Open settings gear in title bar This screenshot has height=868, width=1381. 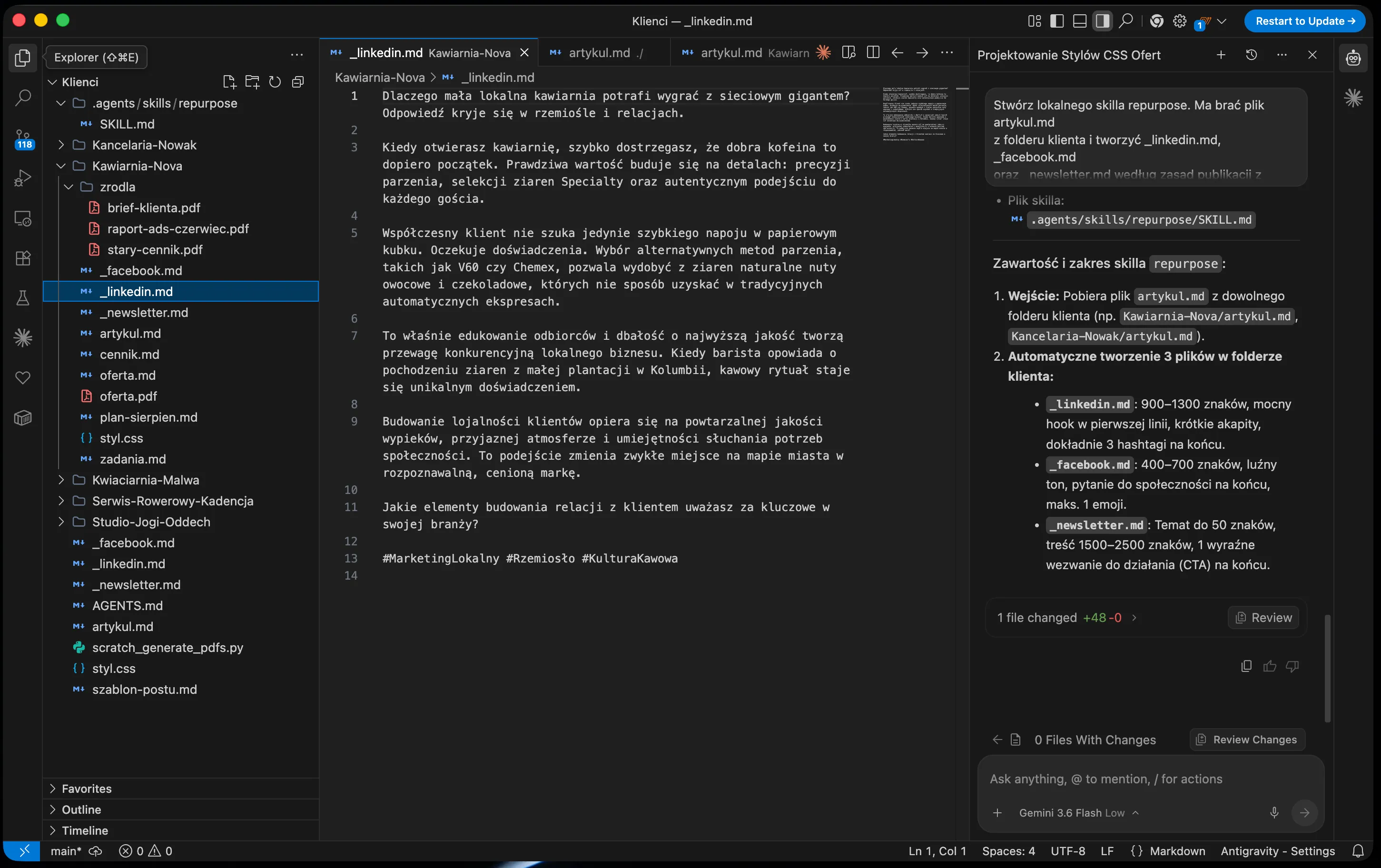point(1179,21)
